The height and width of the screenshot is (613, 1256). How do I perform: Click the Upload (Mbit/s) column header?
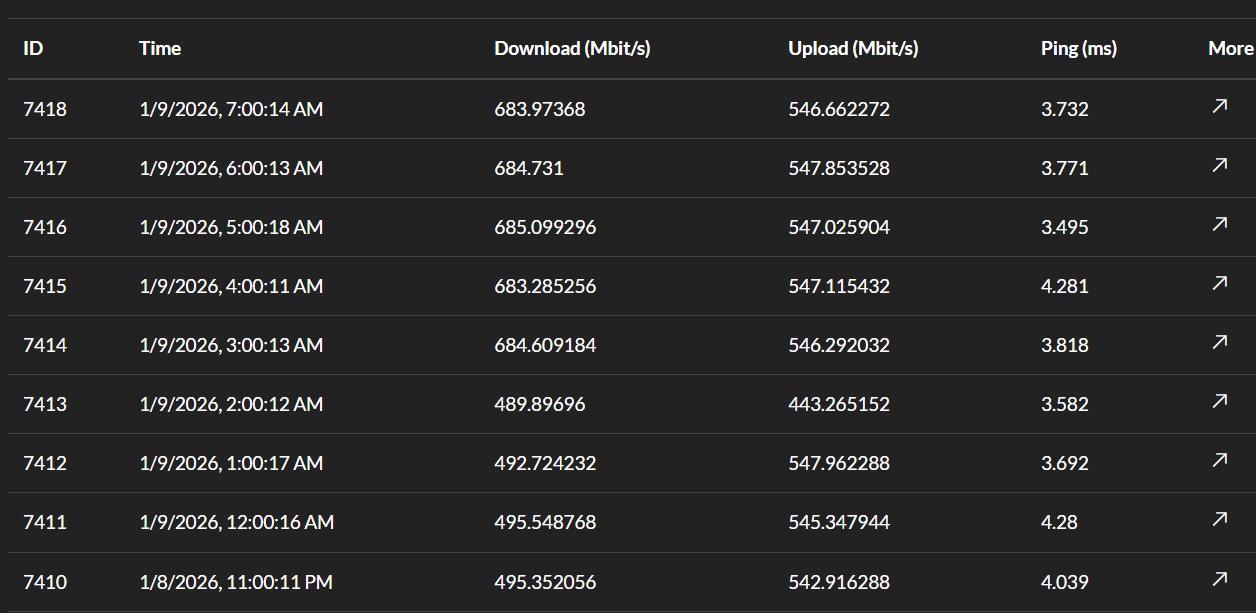click(853, 48)
